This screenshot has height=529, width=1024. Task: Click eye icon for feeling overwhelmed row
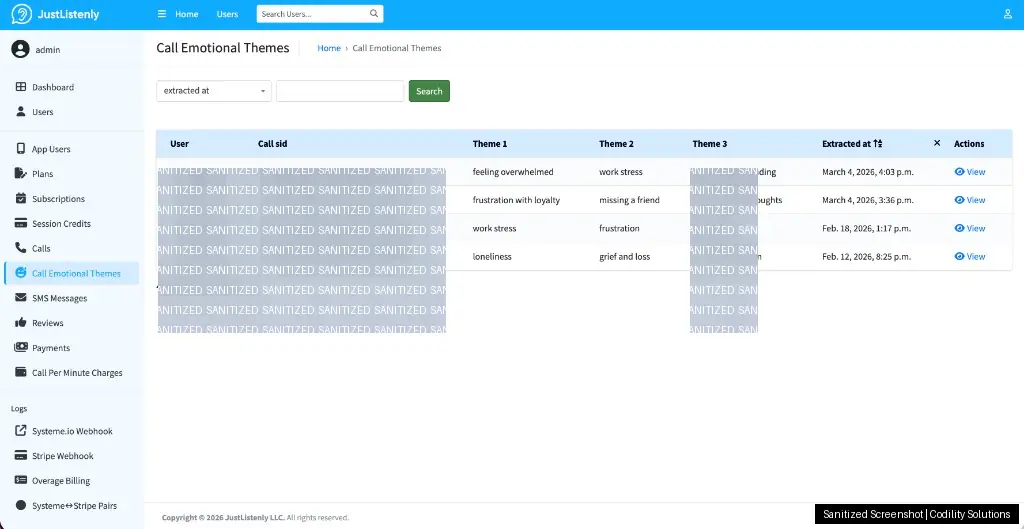(x=959, y=172)
